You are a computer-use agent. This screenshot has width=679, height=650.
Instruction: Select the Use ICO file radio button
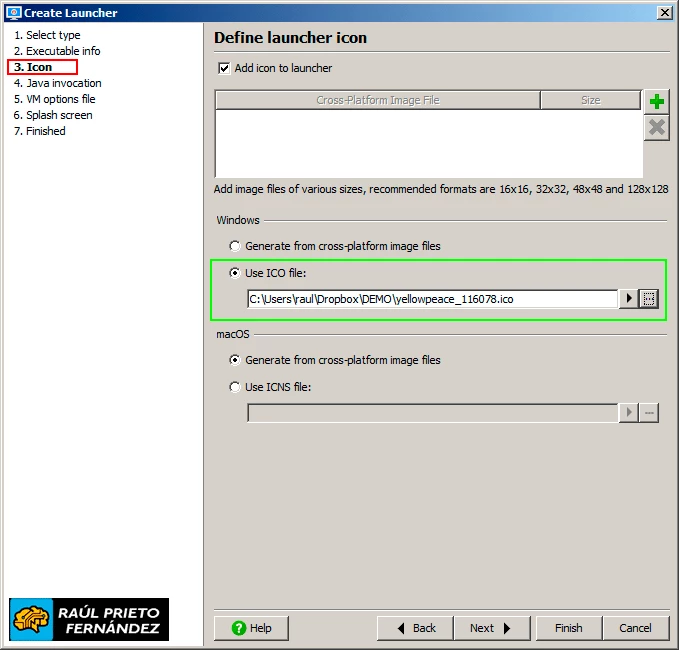[x=235, y=273]
